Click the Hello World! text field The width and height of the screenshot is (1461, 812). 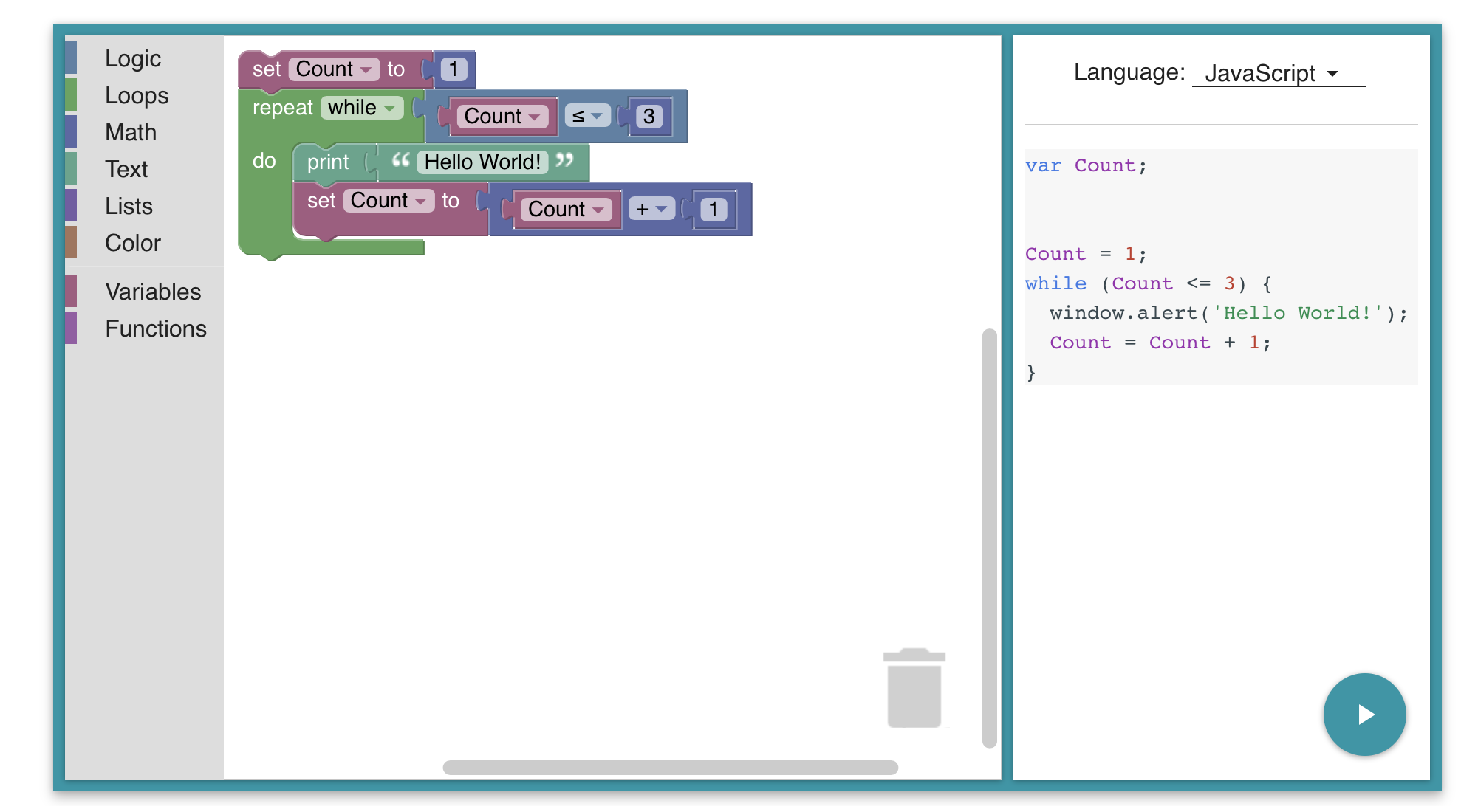[x=482, y=162]
